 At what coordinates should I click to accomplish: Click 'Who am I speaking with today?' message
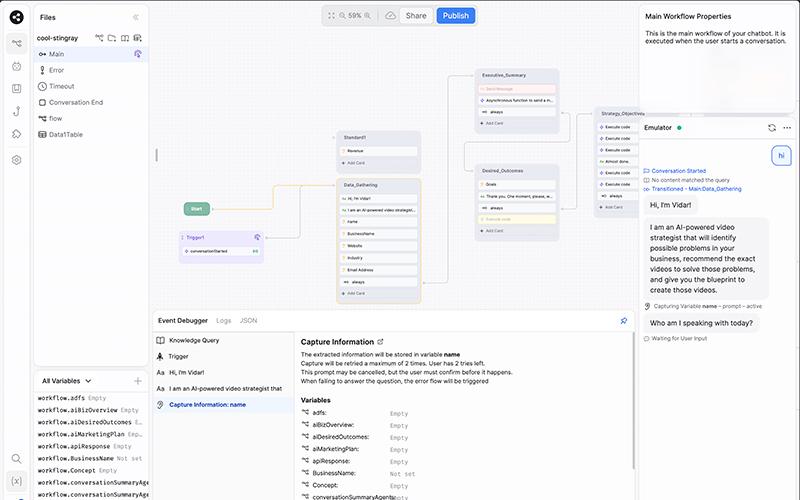click(x=701, y=323)
